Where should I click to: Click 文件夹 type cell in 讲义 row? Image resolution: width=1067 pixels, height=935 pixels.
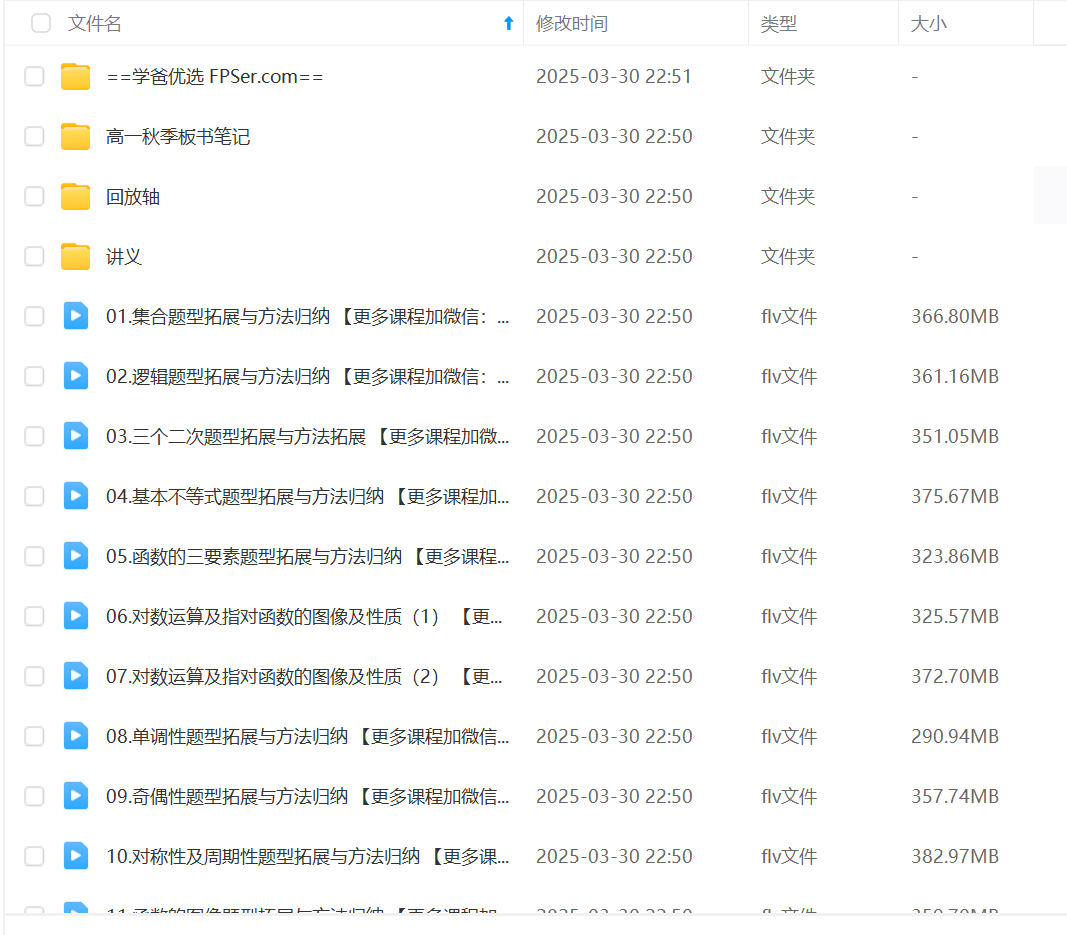[788, 257]
